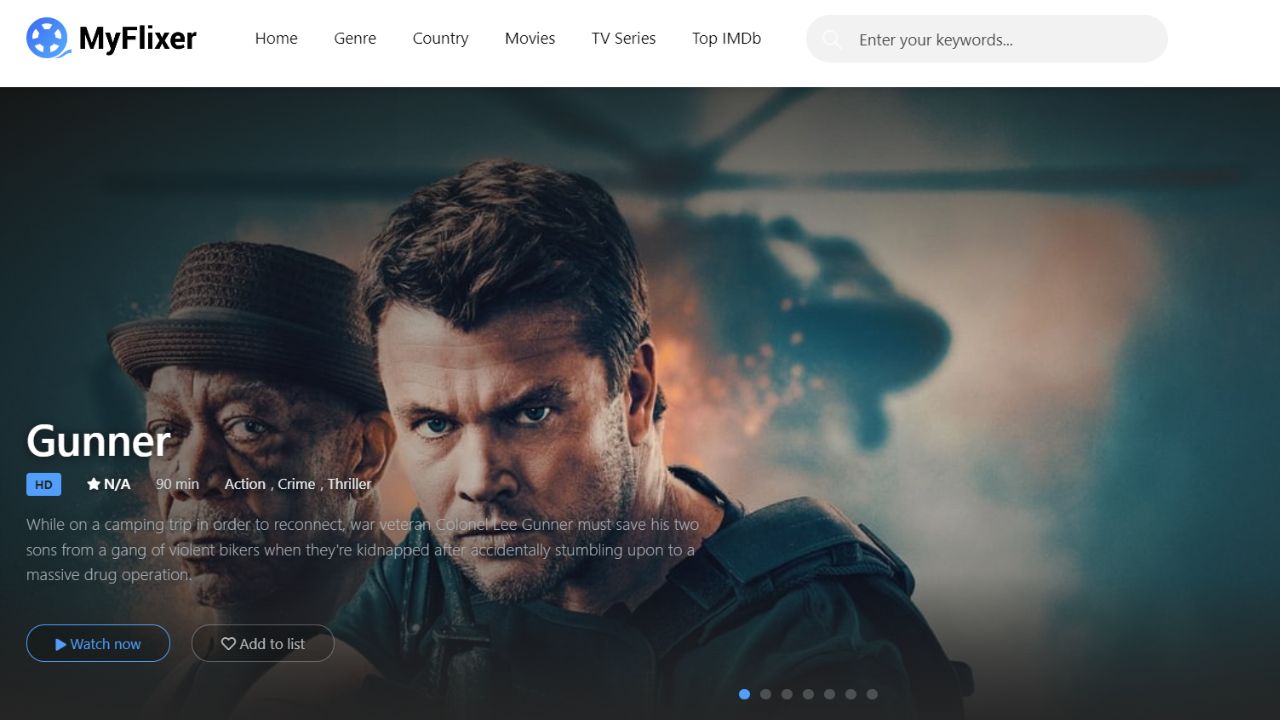Select Home in the navigation bar
Viewport: 1280px width, 720px height.
276,38
